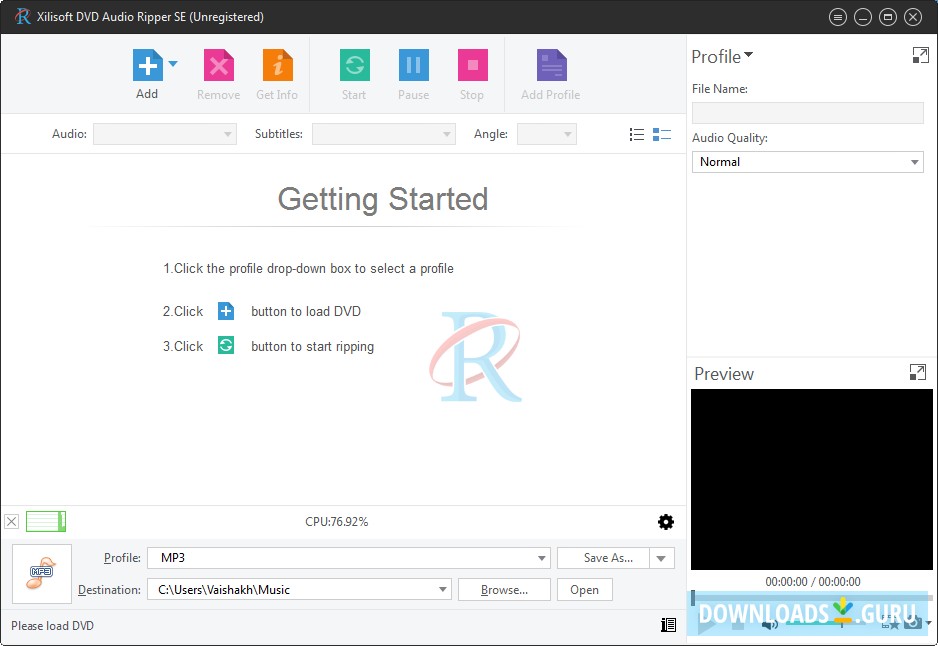Click the 'Getting Started' heading

click(x=383, y=199)
